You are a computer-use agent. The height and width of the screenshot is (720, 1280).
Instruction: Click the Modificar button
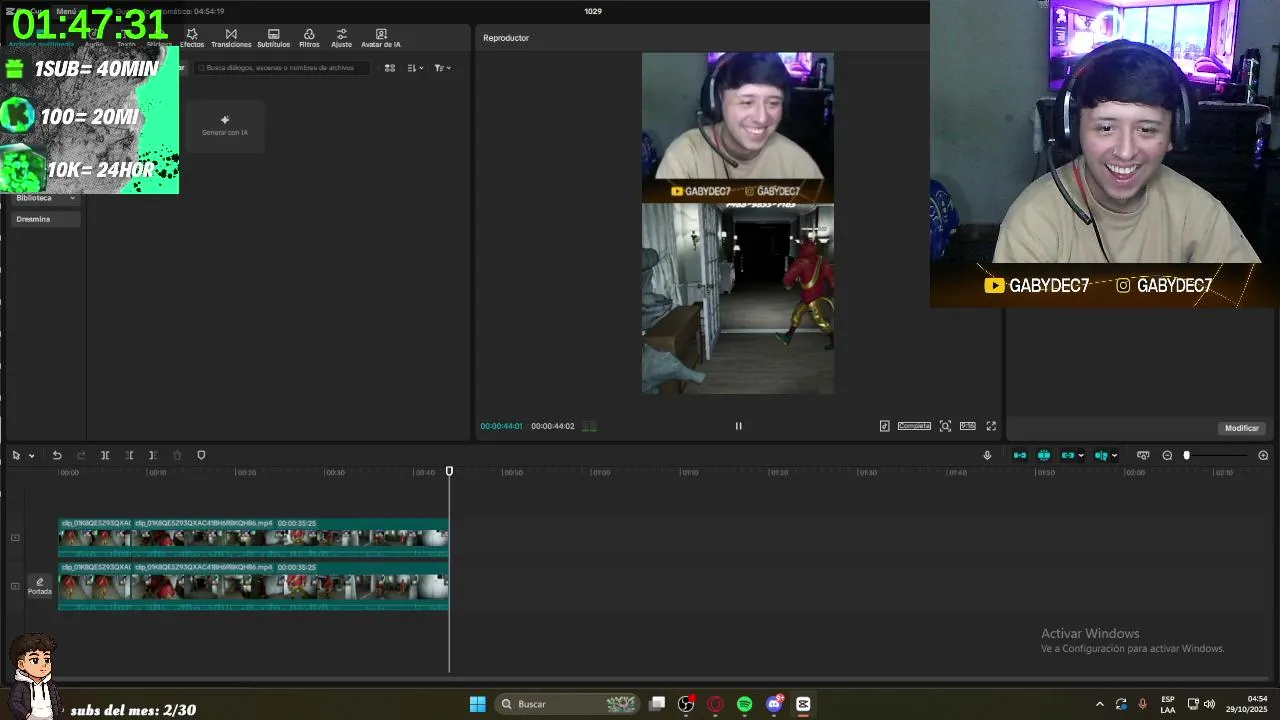(x=1242, y=428)
